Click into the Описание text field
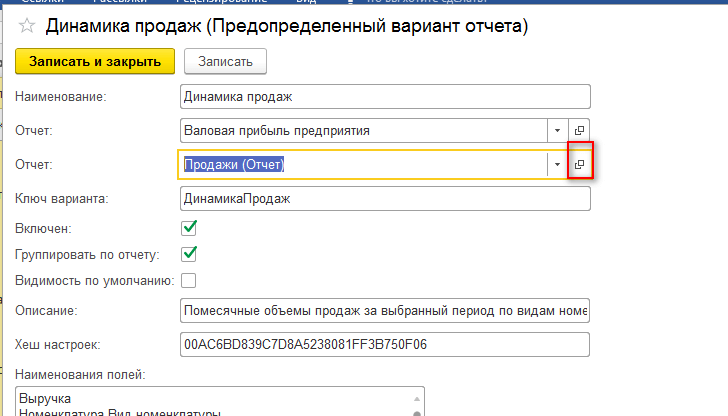 click(384, 311)
